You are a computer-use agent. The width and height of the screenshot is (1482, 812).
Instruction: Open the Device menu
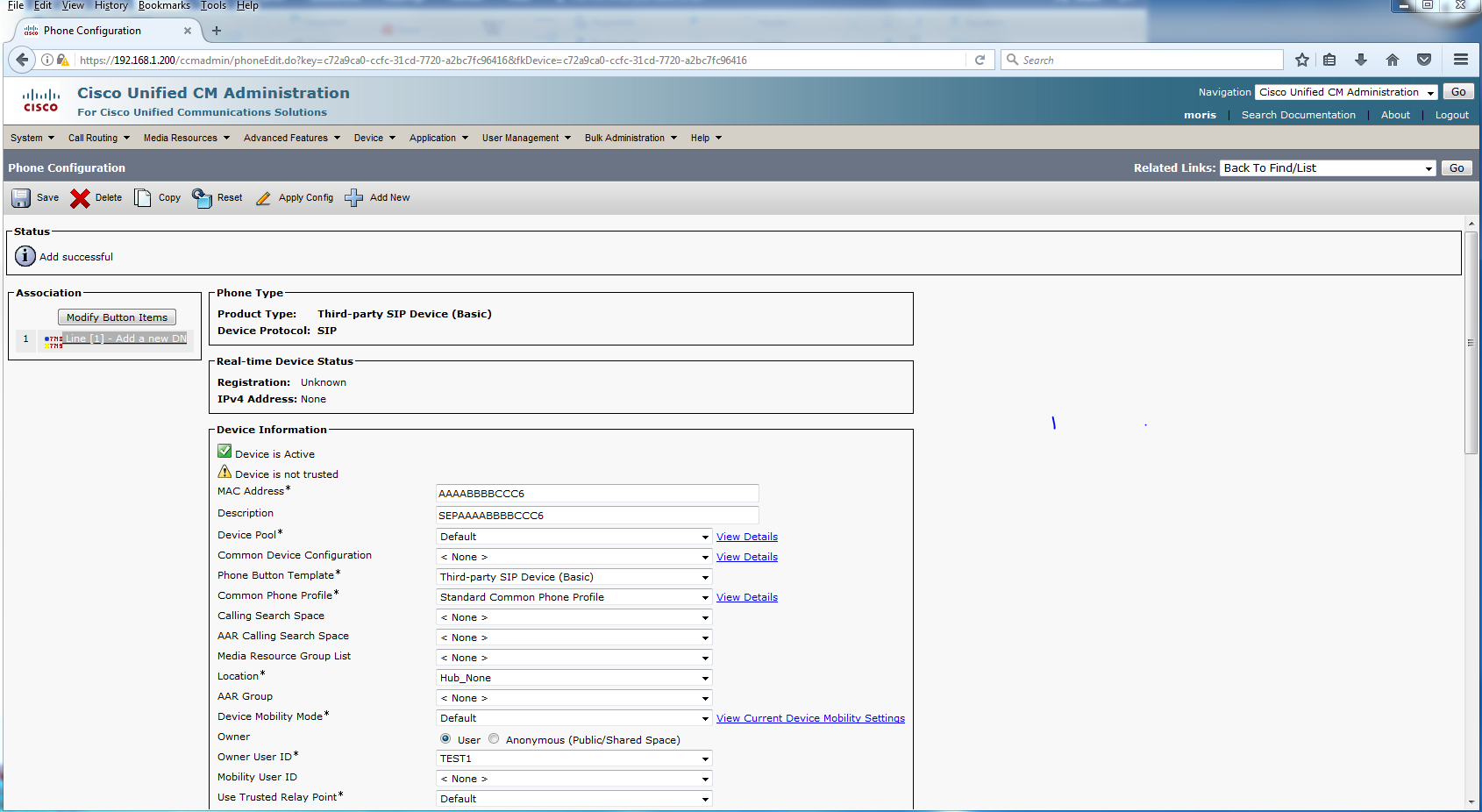(x=375, y=138)
